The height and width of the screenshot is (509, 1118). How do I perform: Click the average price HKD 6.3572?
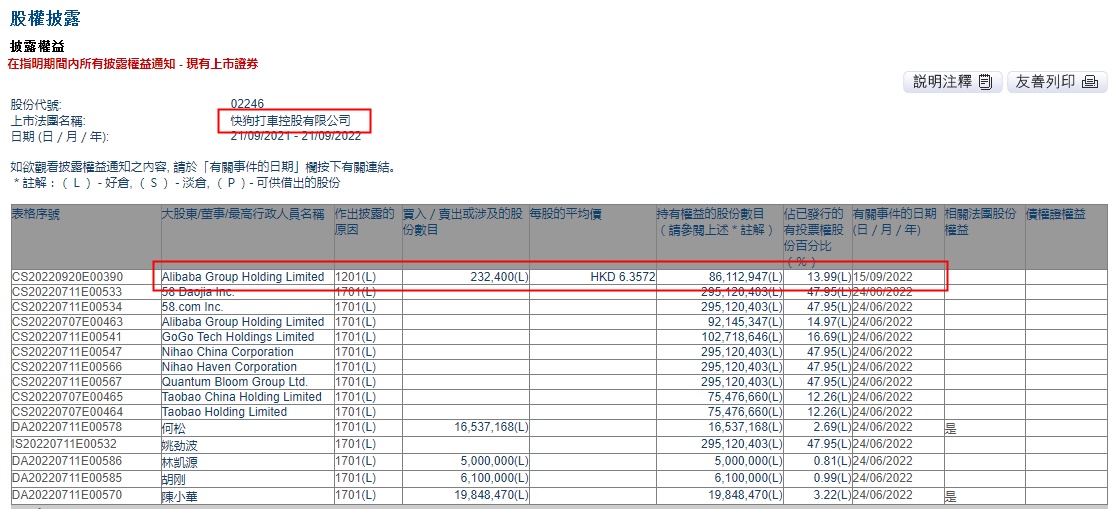pyautogui.click(x=623, y=277)
